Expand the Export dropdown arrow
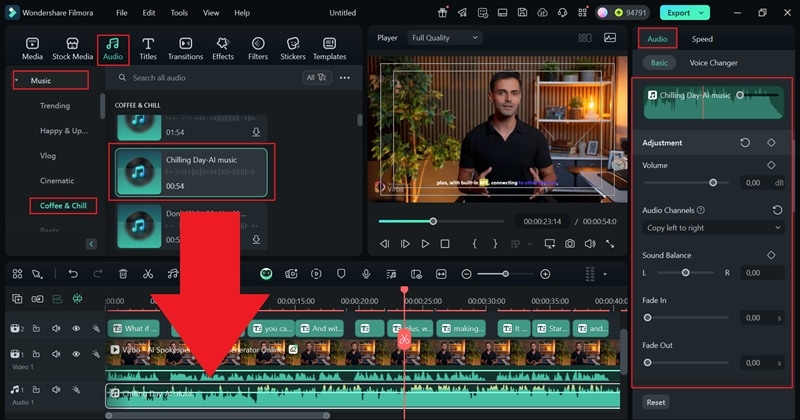The width and height of the screenshot is (800, 420). click(702, 13)
